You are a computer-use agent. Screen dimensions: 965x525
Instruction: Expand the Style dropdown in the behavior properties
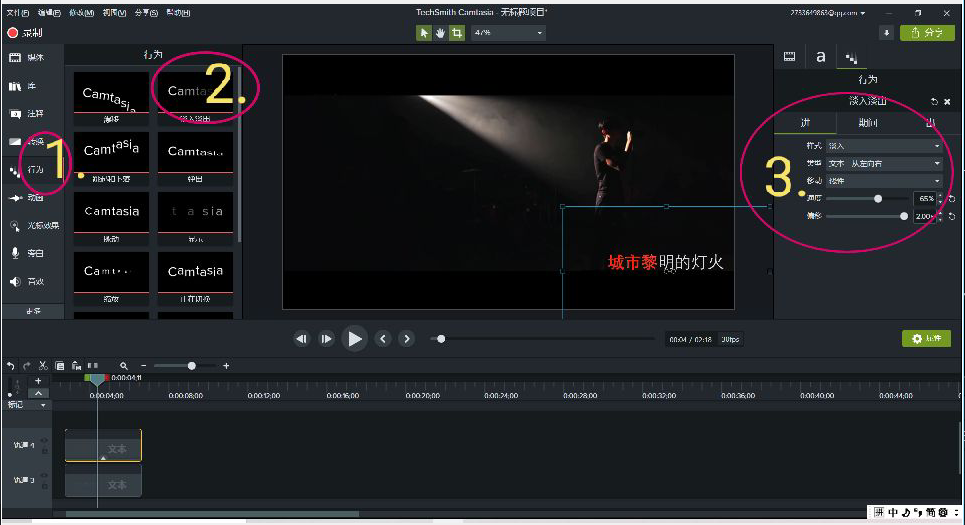coord(883,146)
